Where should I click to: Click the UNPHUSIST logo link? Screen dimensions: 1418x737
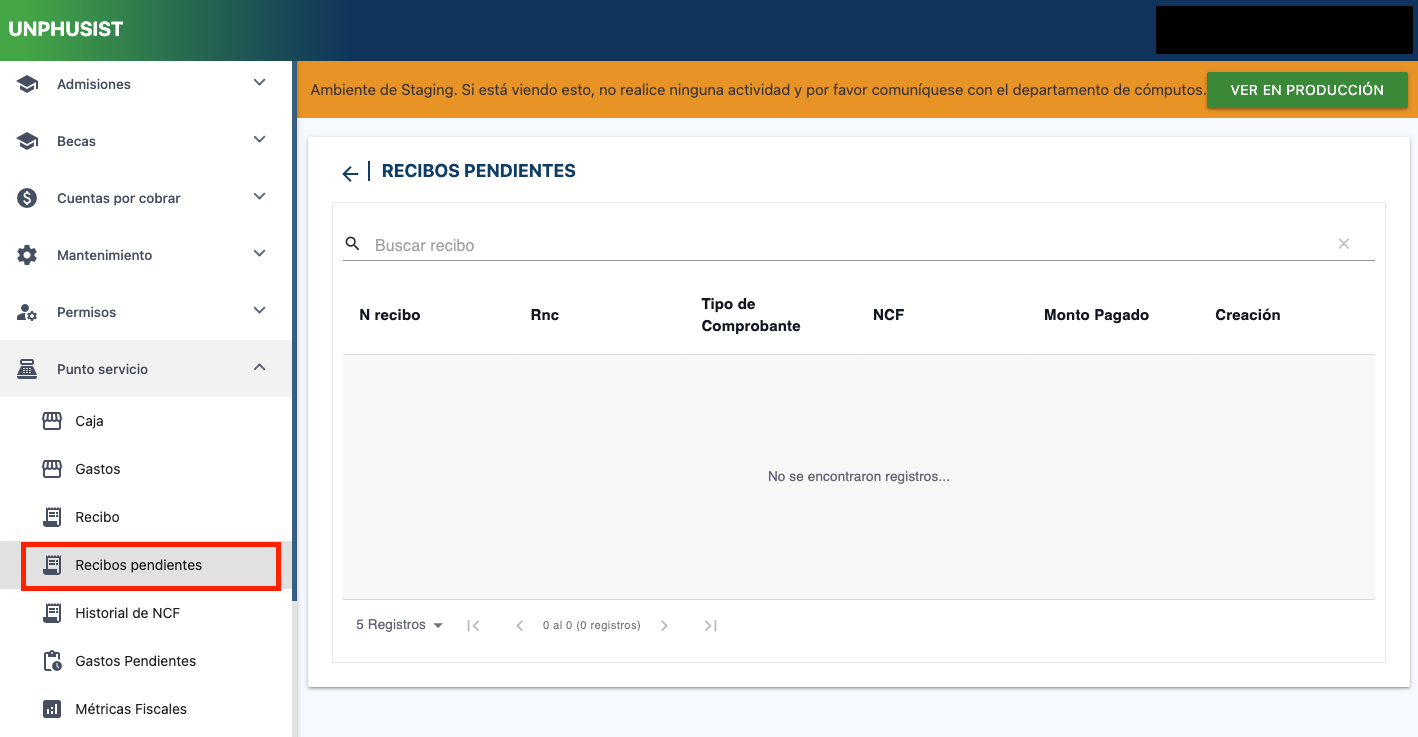click(x=66, y=29)
